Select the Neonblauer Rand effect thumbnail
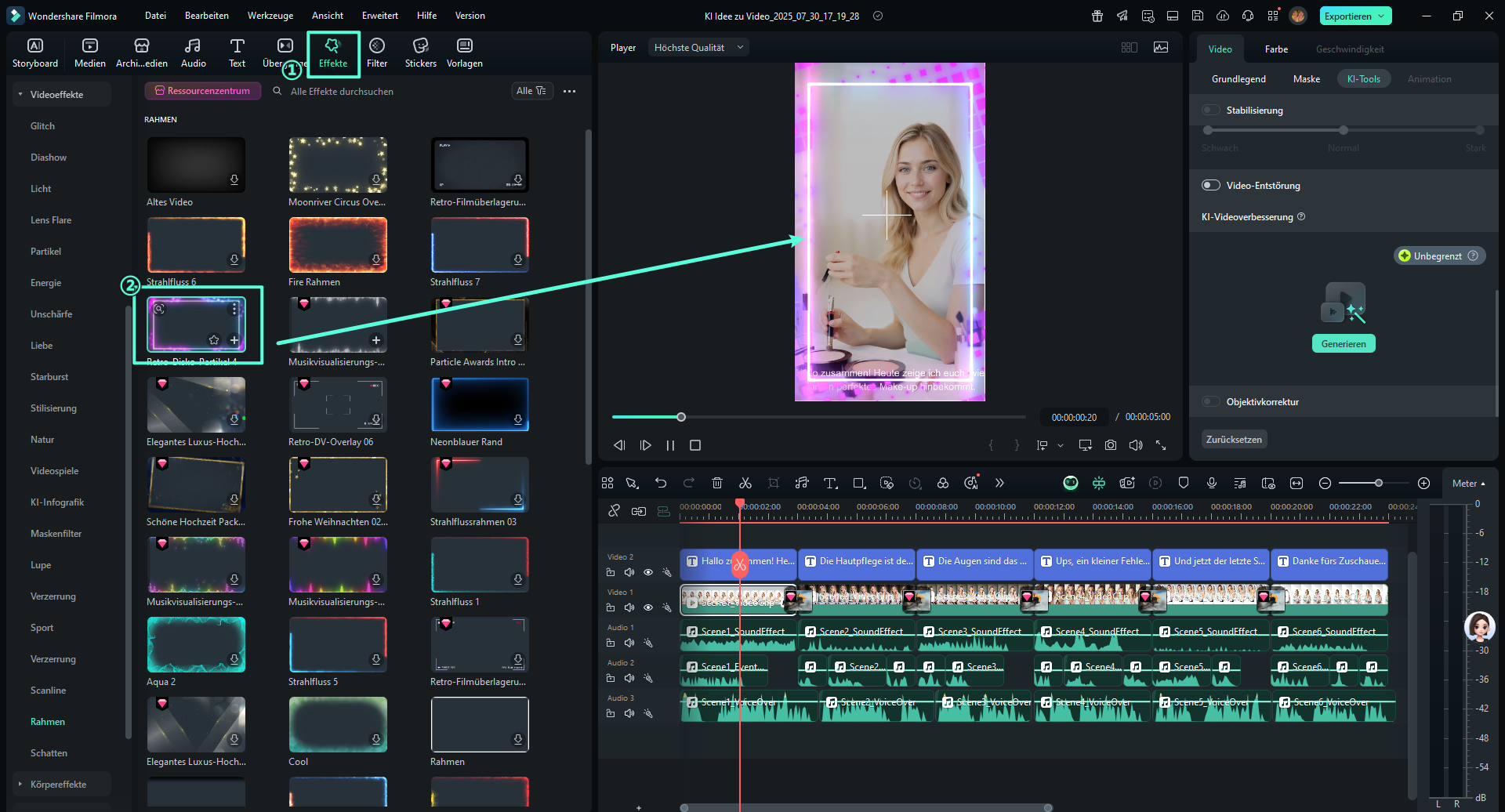The image size is (1505, 812). click(480, 404)
